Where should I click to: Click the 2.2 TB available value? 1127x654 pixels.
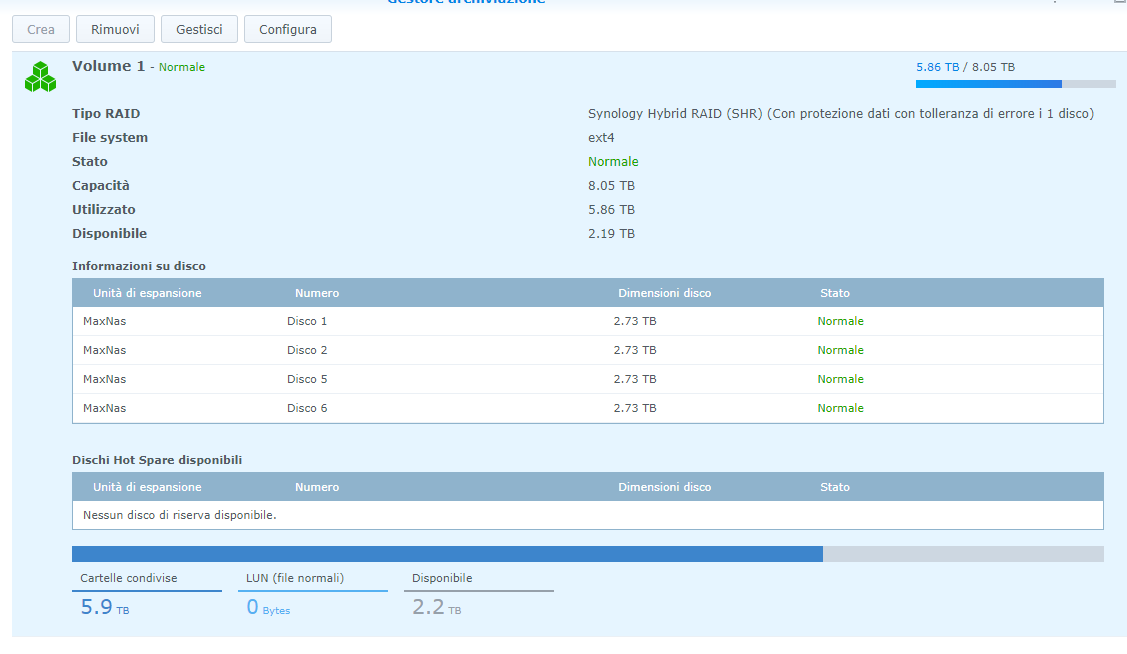pos(436,607)
